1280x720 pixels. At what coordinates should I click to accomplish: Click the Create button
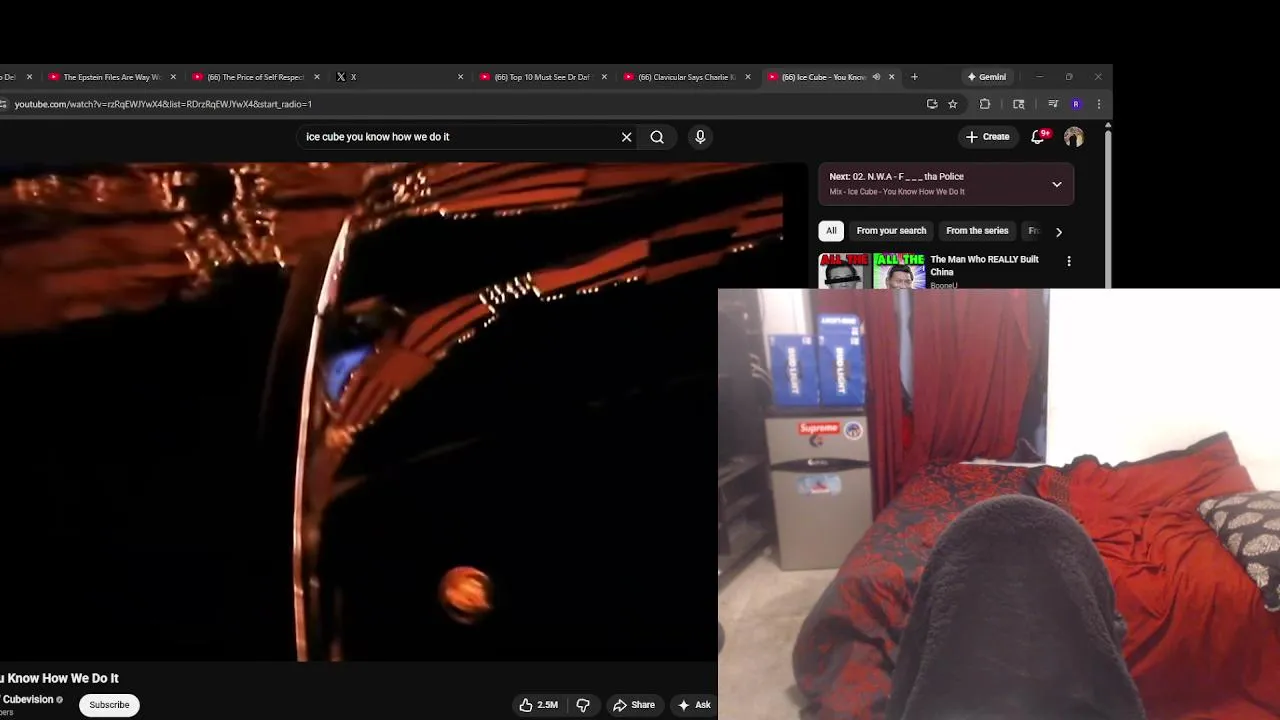[987, 137]
